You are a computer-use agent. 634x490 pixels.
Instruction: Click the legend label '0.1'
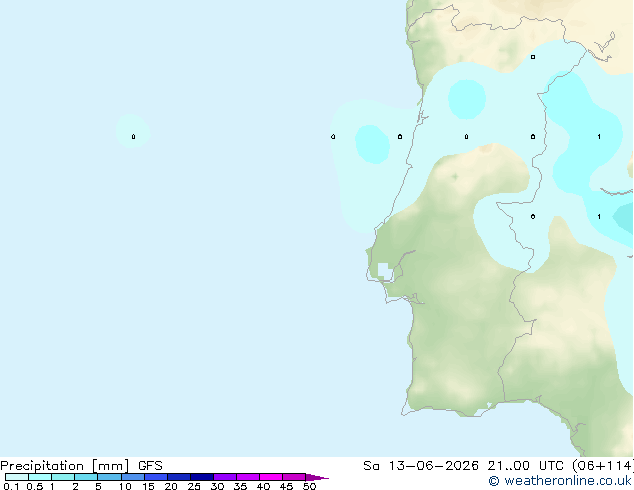click(11, 486)
